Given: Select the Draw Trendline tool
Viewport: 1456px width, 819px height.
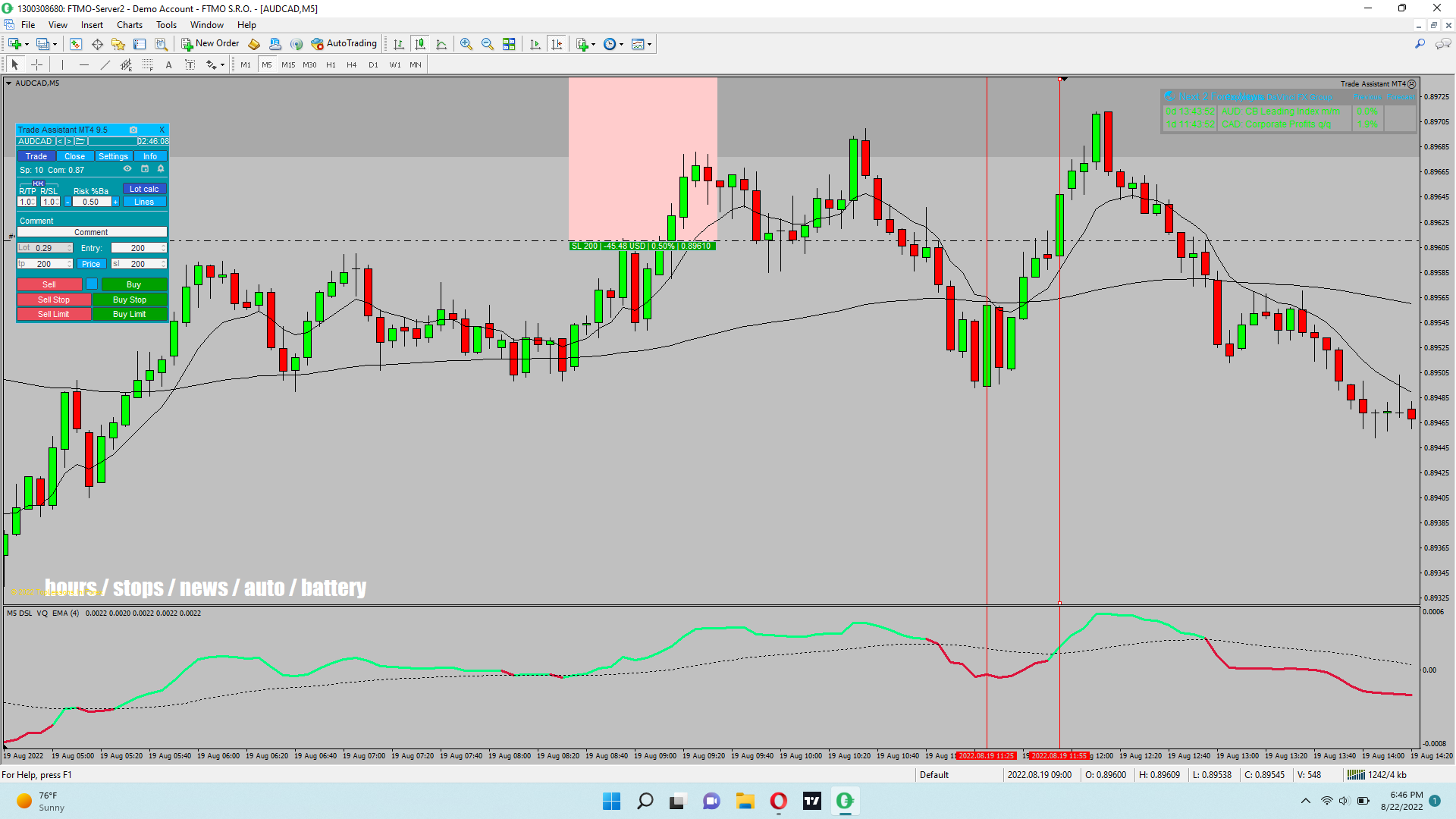Looking at the screenshot, I should 105,65.
